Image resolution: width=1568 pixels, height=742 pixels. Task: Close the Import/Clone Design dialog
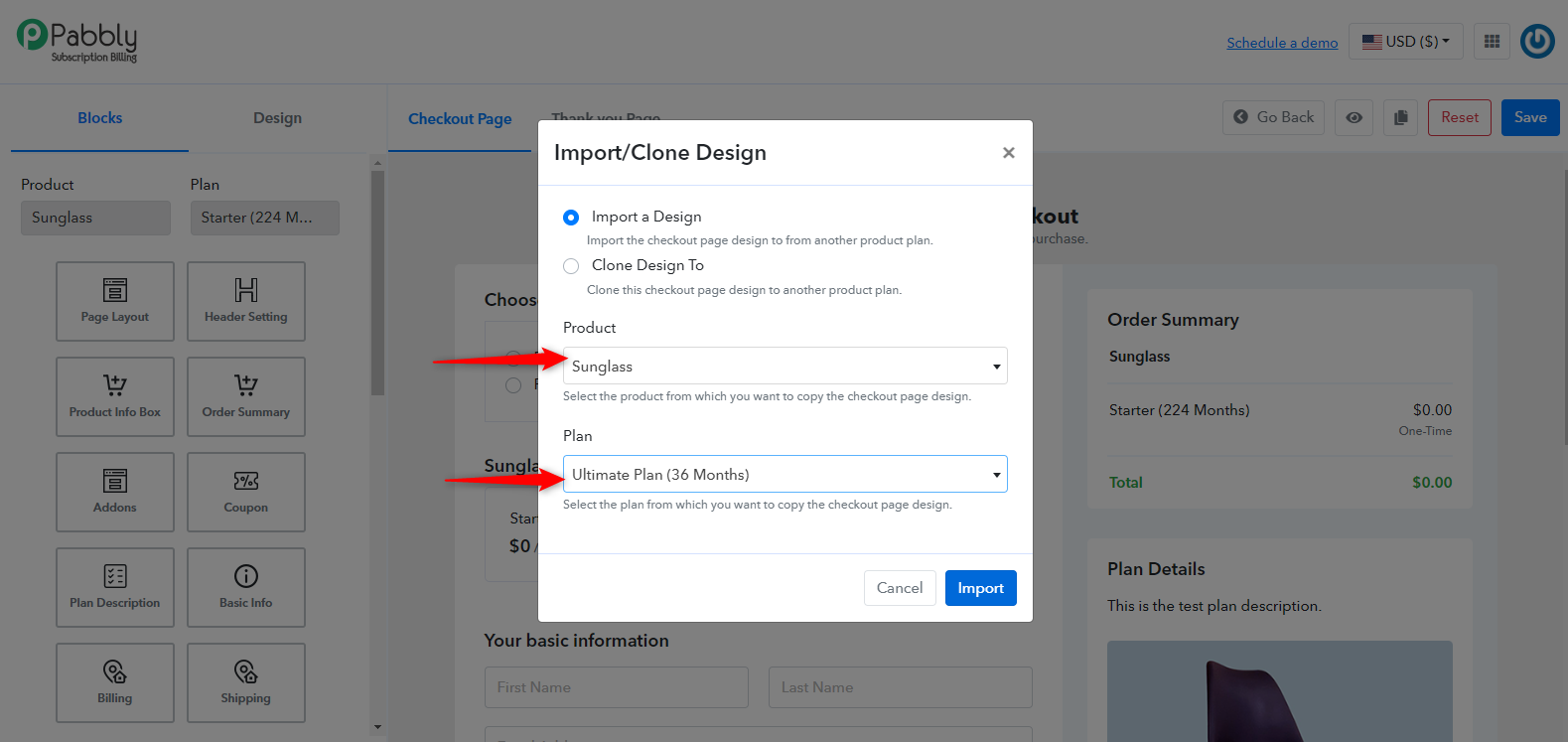[x=1009, y=152]
